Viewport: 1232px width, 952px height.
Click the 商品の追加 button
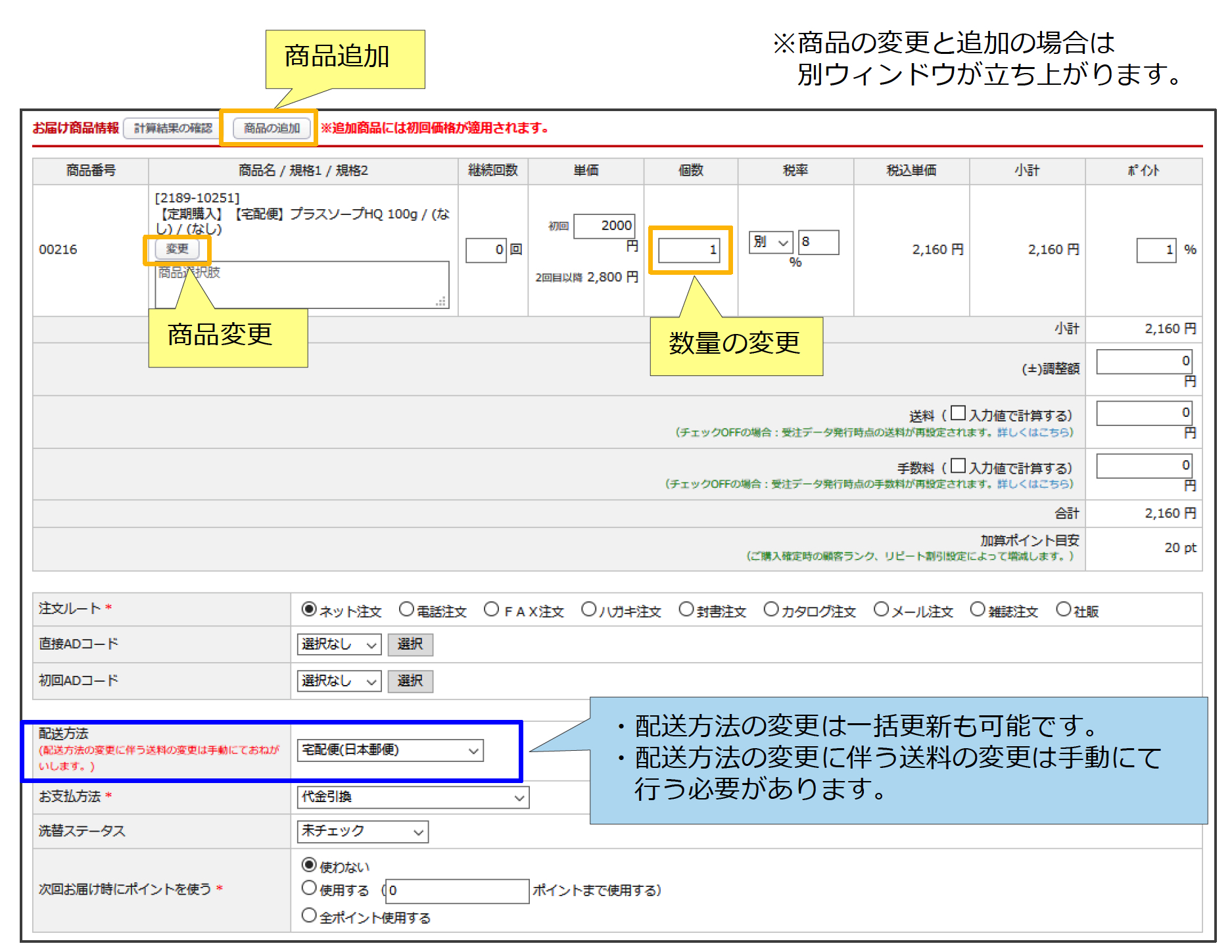click(272, 128)
